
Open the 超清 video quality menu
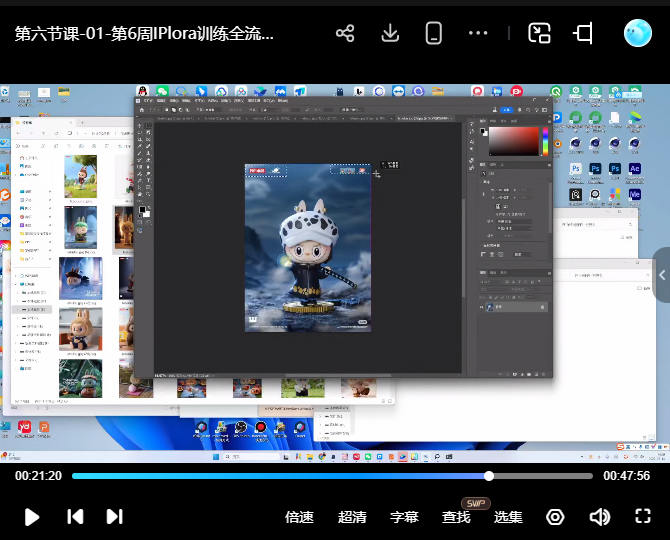352,517
